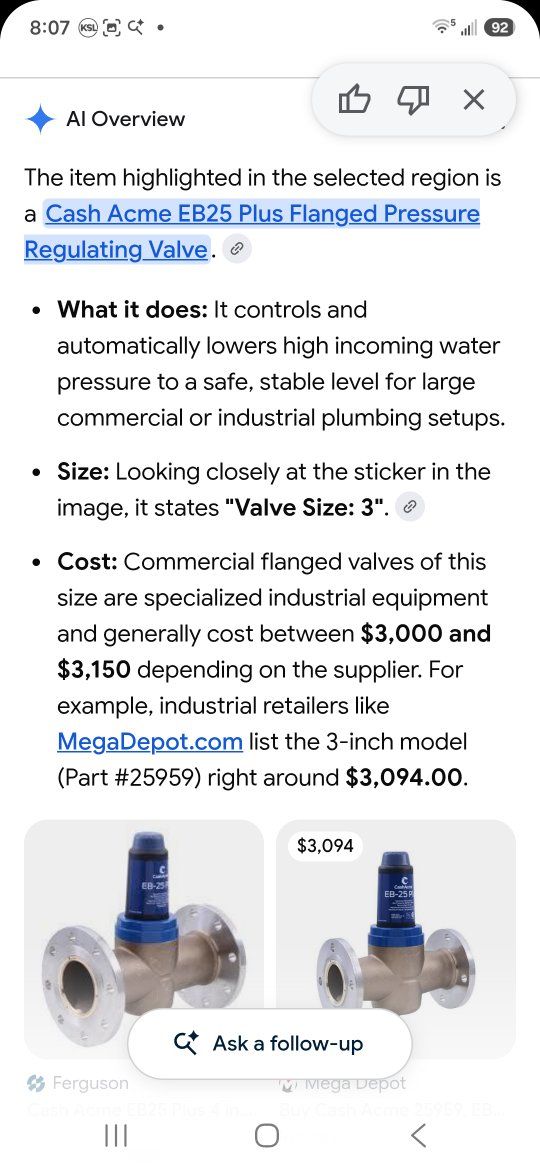
Task: Dismiss the feedback popup with the X
Action: (474, 99)
